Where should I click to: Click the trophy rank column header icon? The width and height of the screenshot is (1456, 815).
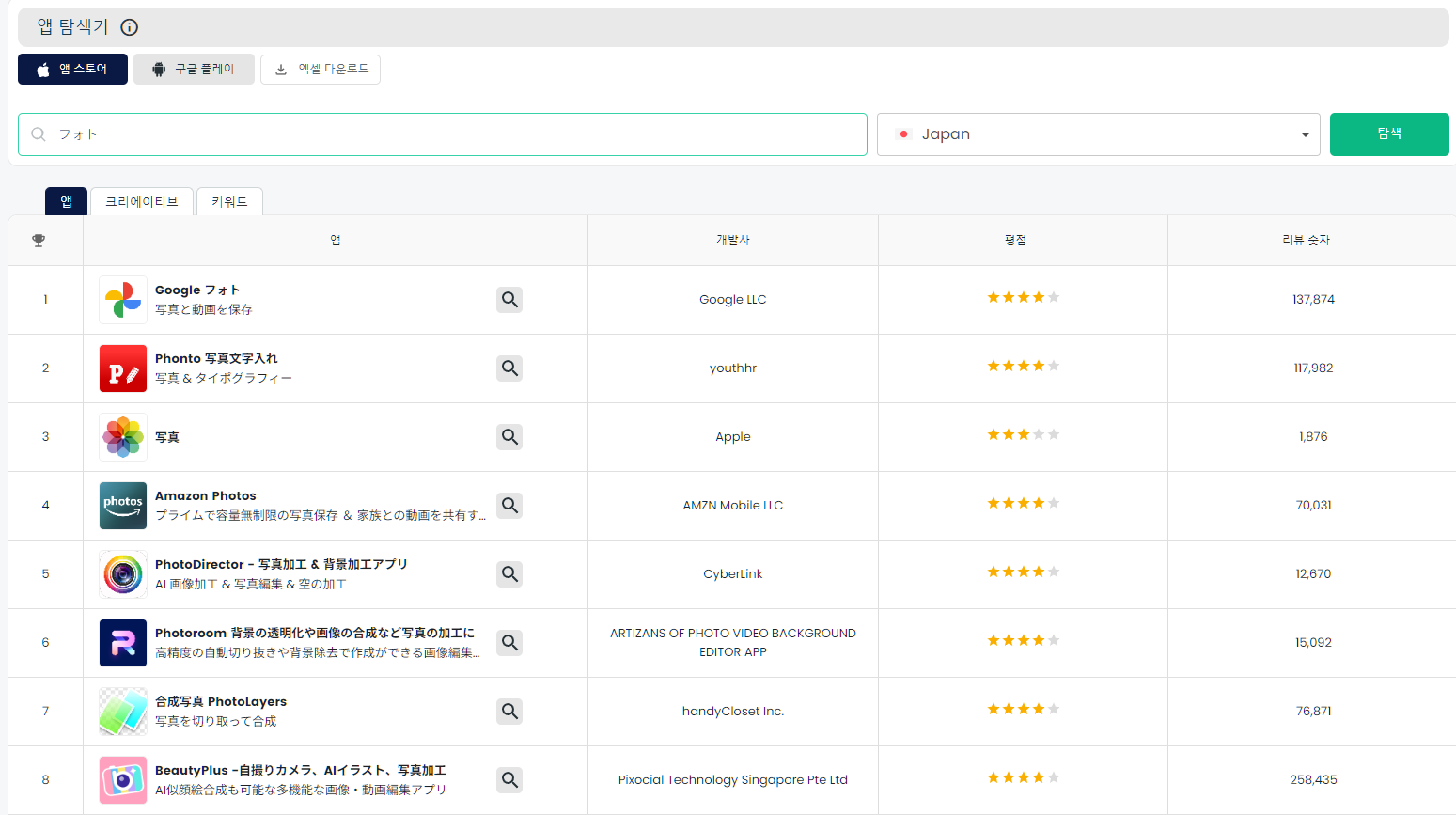pyautogui.click(x=39, y=241)
